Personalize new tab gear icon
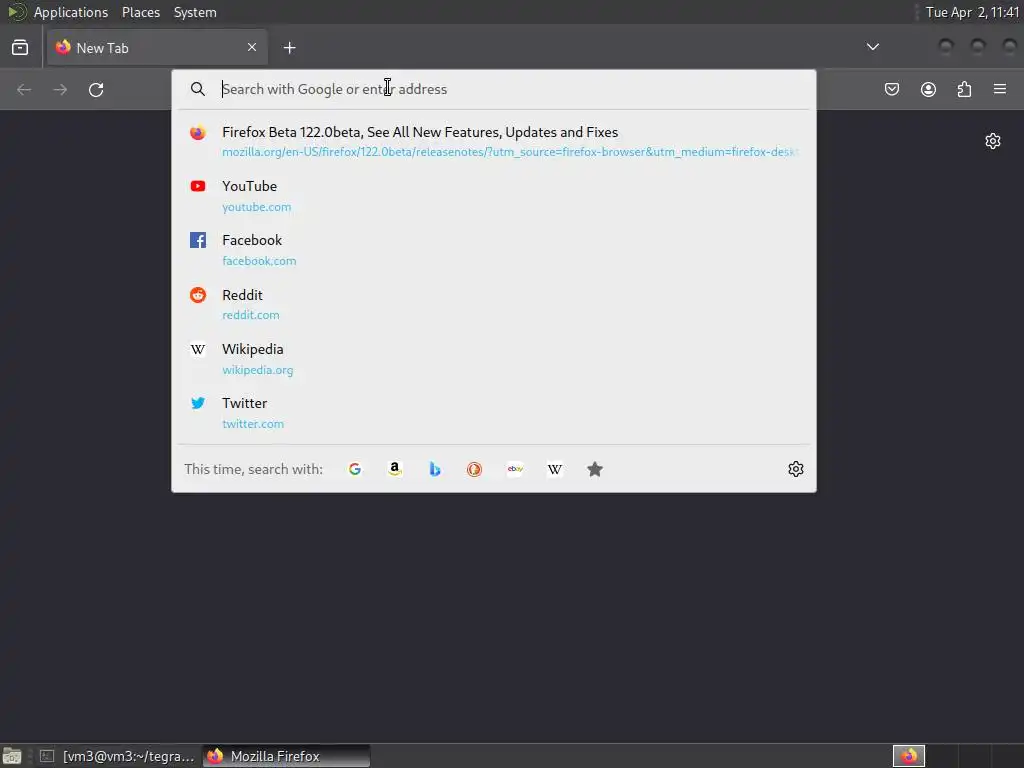 tap(993, 141)
